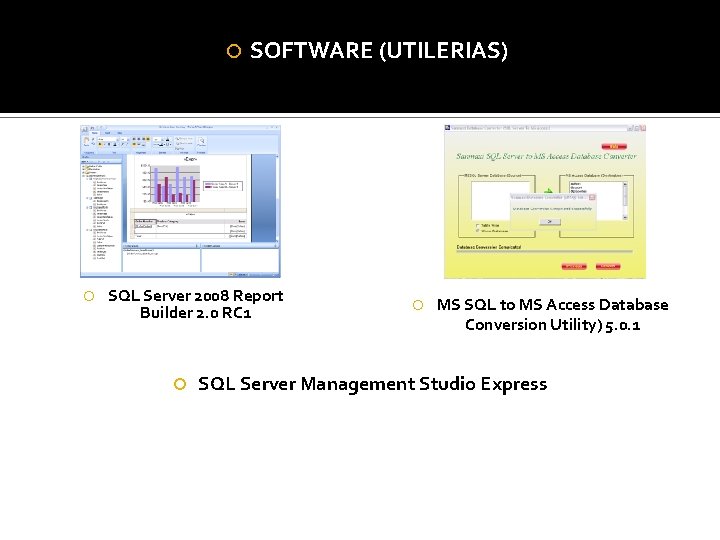This screenshot has width=720, height=540.
Task: Click 'SQL Server 2008 Report Builder 2.0 RC1' caption
Action: coord(196,304)
